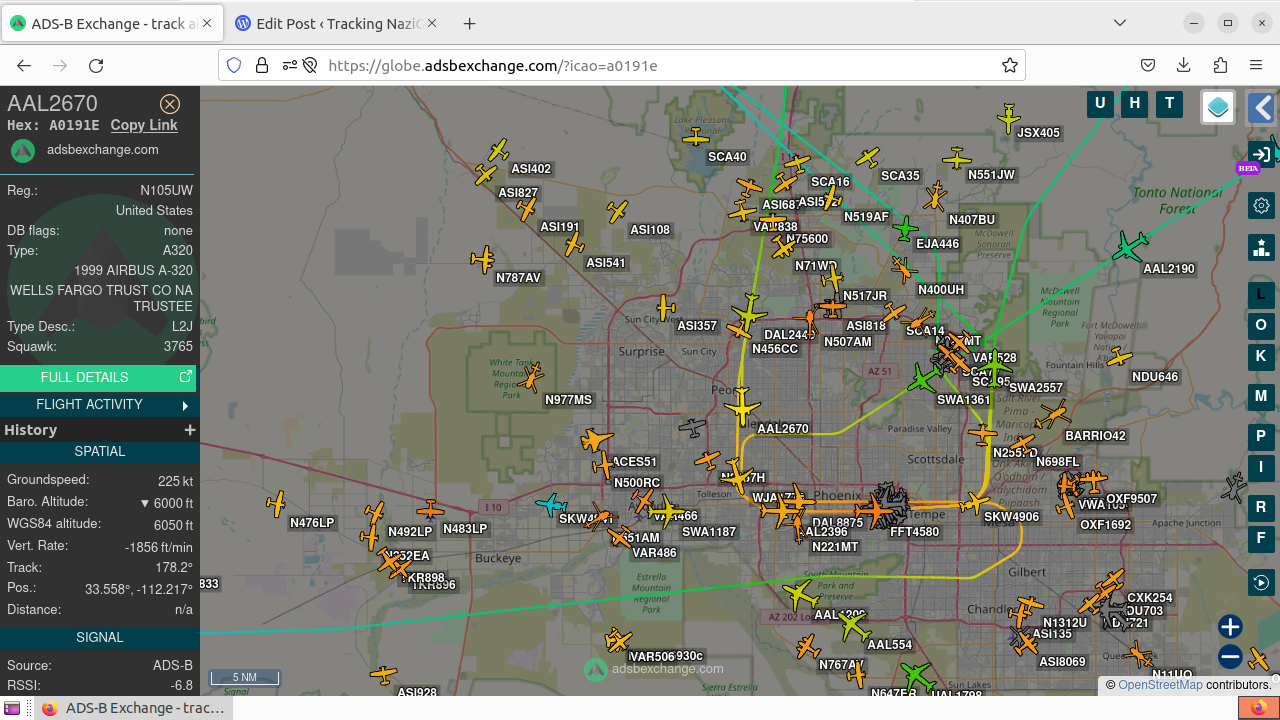Expand the History section plus icon

pyautogui.click(x=190, y=430)
